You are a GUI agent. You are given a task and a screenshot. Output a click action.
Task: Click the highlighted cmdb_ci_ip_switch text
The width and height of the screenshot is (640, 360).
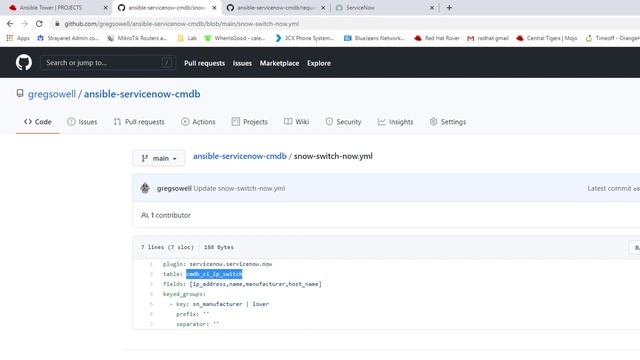[x=214, y=274]
